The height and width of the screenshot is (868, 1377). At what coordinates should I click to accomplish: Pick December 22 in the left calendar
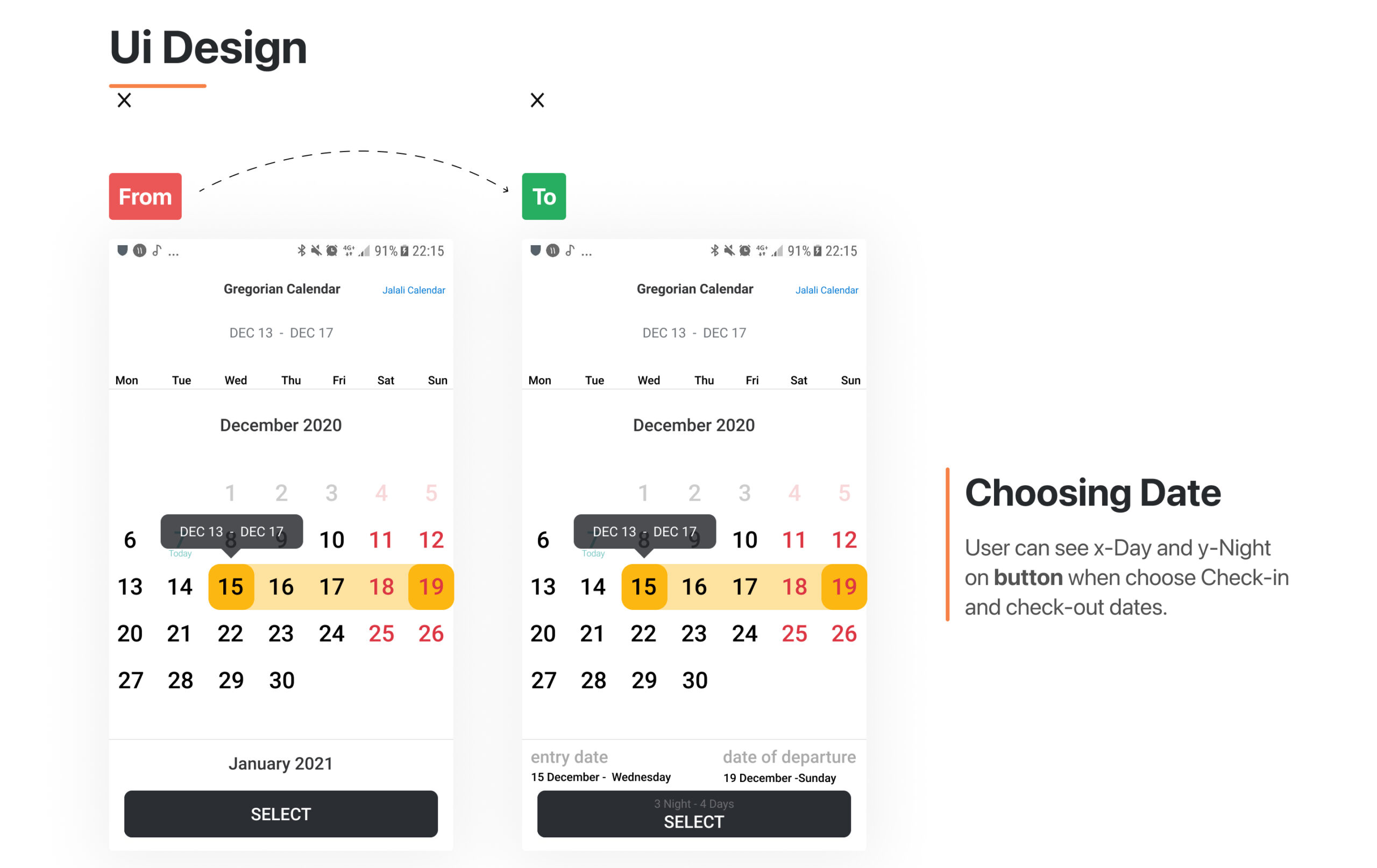pyautogui.click(x=230, y=634)
